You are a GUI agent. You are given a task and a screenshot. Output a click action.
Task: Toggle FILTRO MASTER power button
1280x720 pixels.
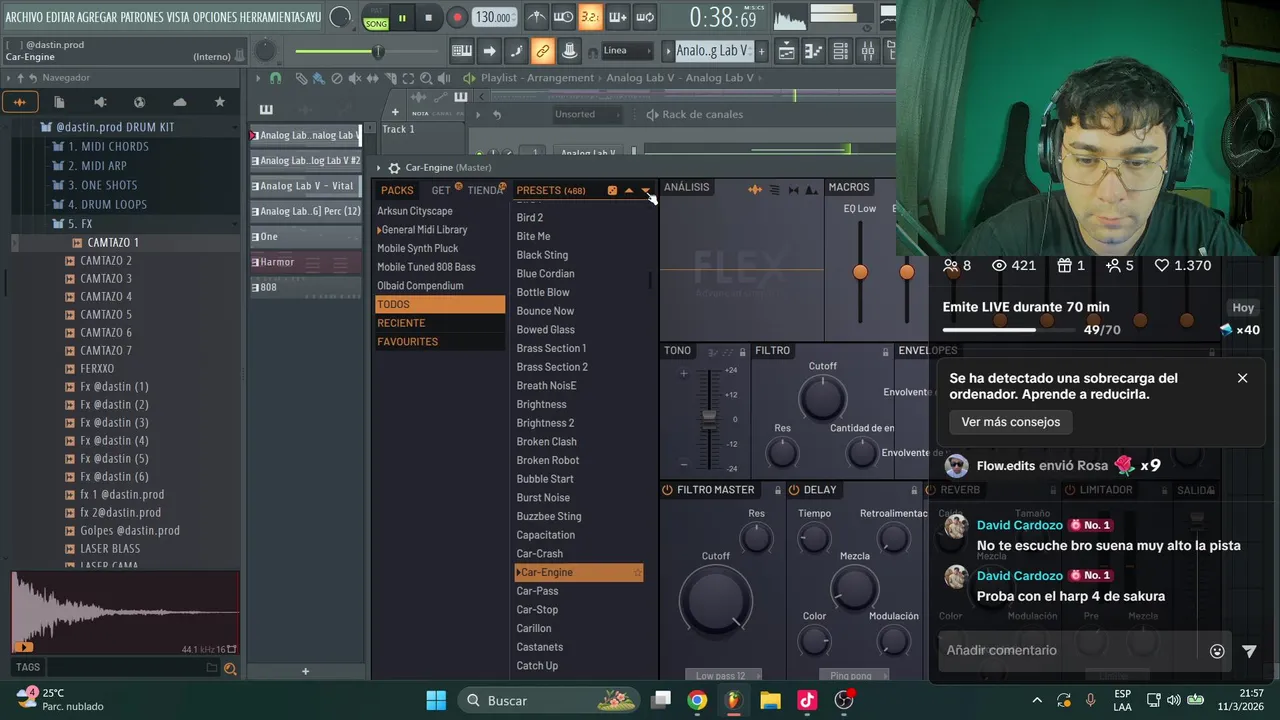667,490
